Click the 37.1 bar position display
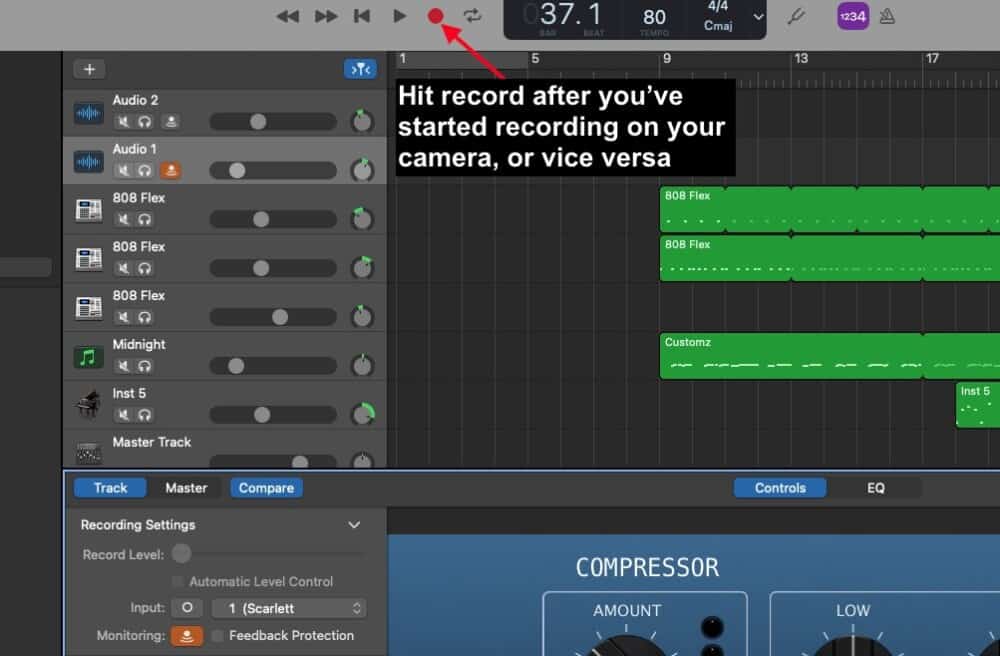Screen dimensions: 1000x656 tap(570, 14)
